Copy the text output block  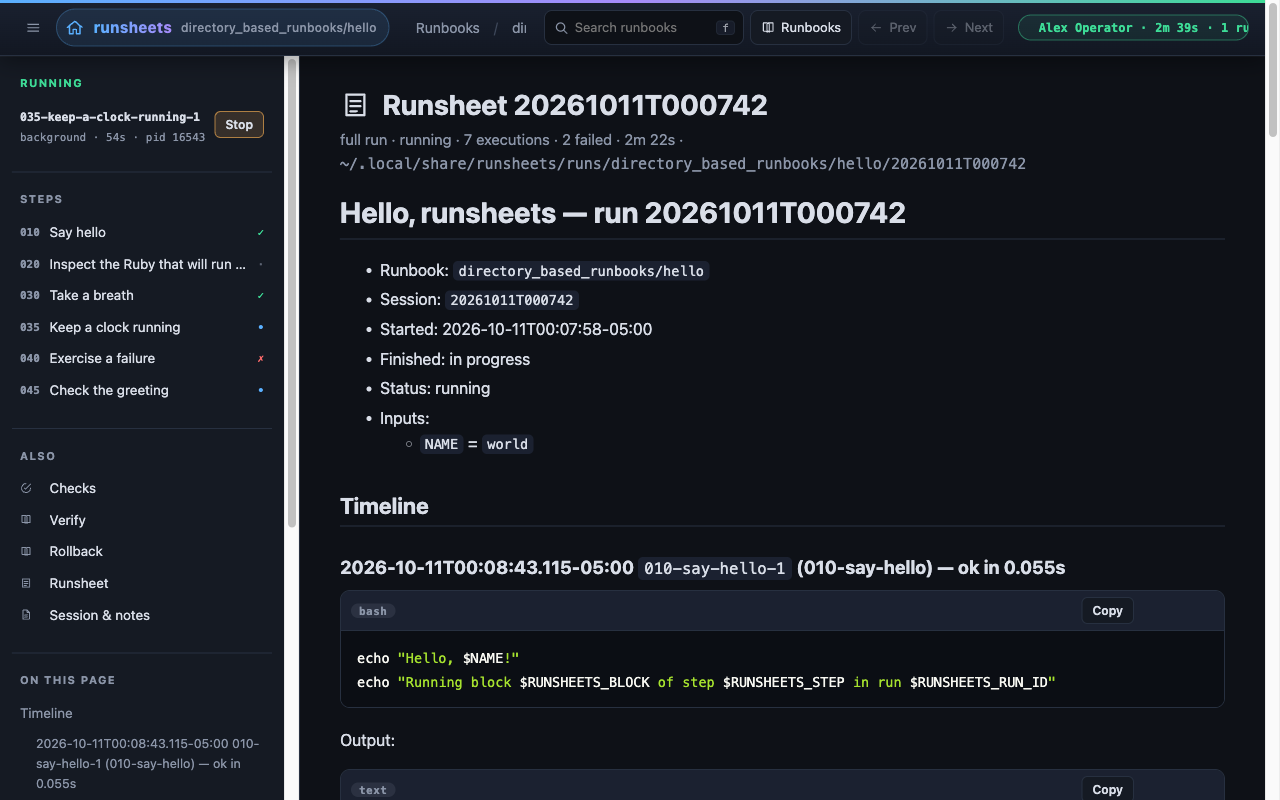pos(1107,789)
